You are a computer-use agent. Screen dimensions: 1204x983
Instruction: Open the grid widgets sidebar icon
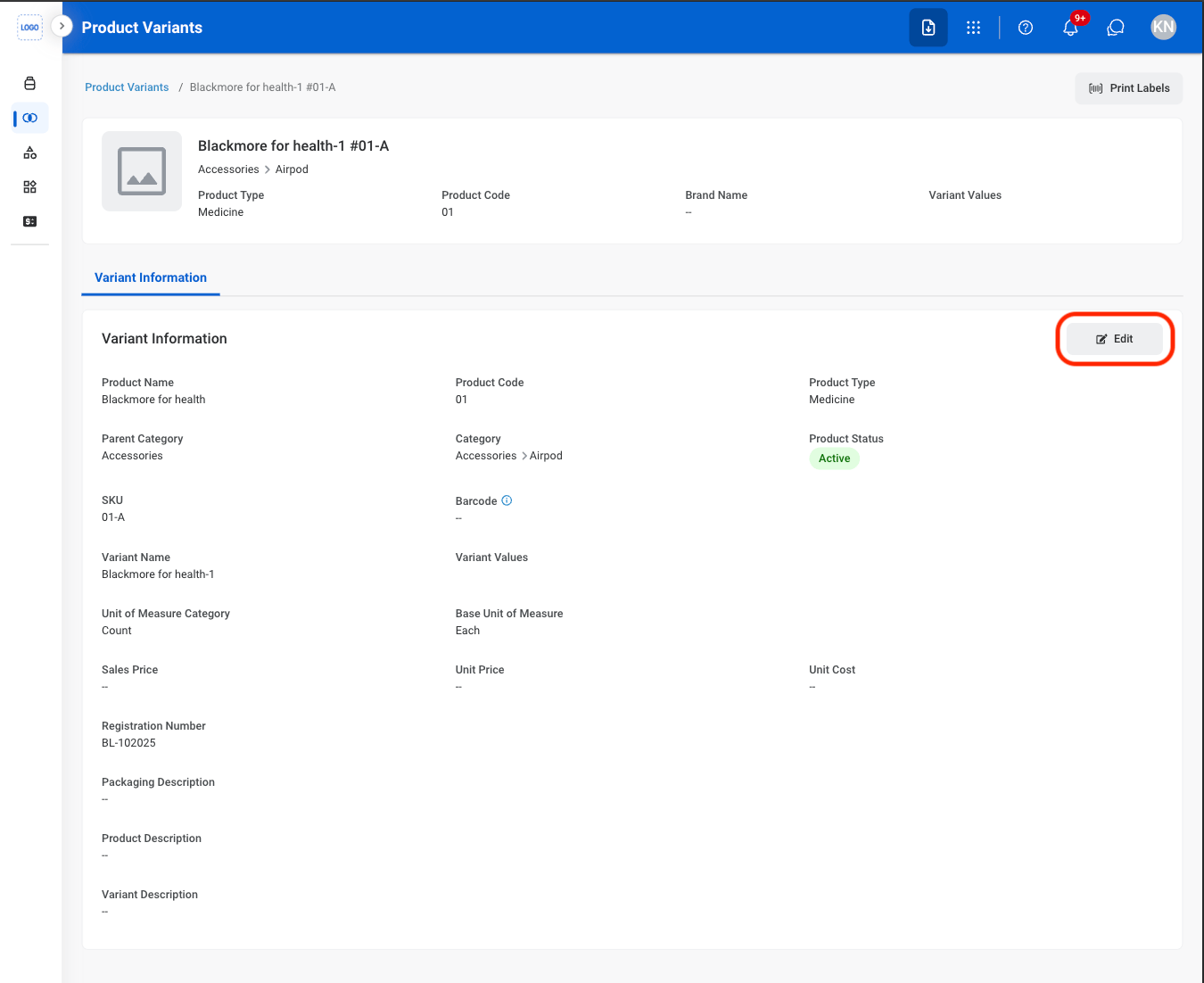click(29, 186)
